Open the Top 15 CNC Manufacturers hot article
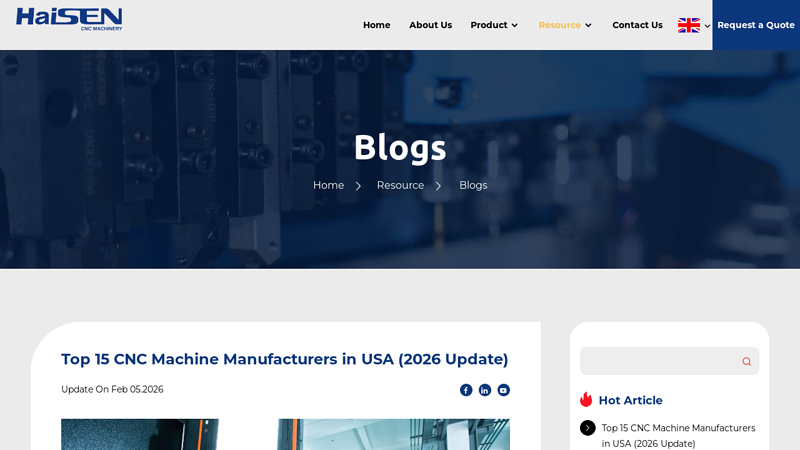Screen dimensions: 800x450 tap(678, 435)
